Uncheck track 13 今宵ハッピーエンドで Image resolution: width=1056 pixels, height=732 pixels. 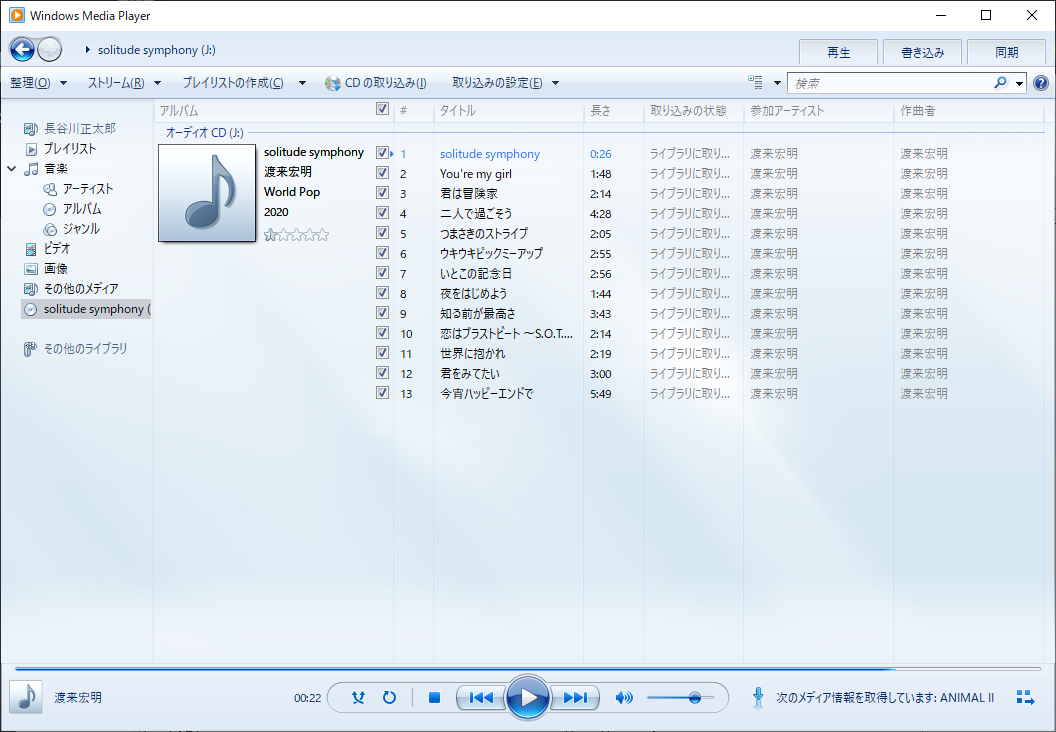tap(382, 392)
